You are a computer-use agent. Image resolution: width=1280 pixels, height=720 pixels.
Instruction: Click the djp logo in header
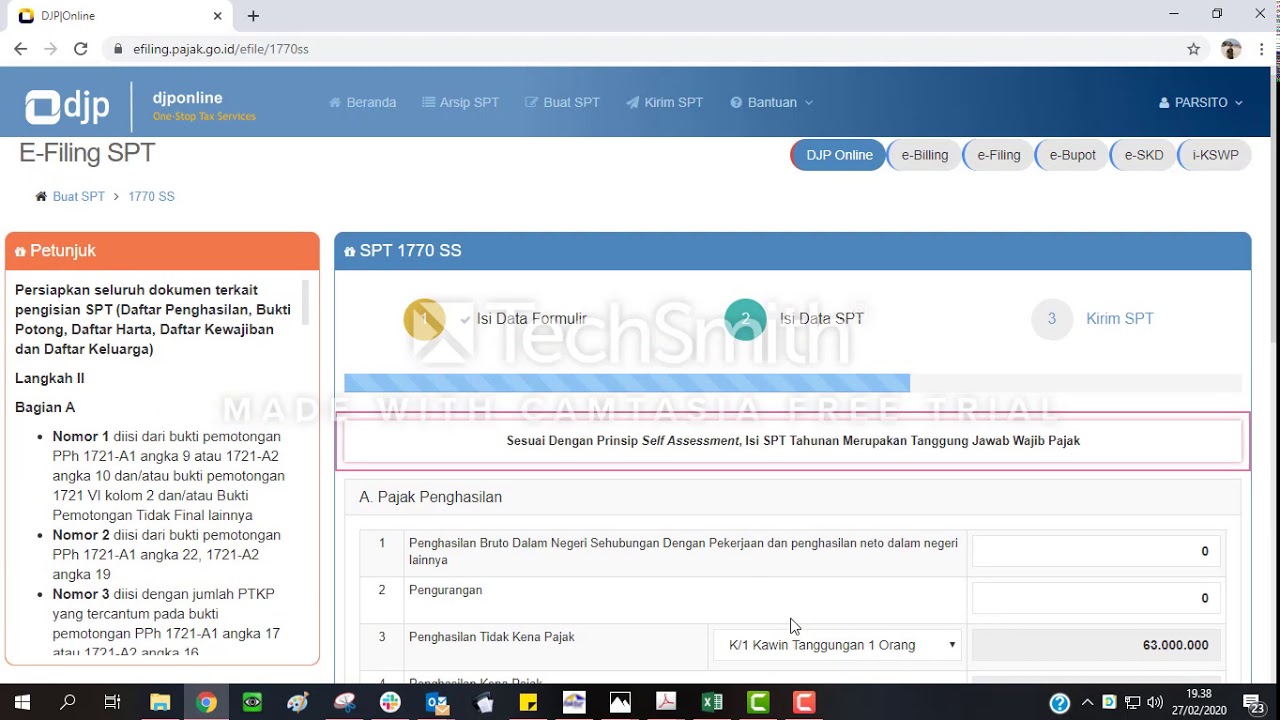[x=67, y=106]
